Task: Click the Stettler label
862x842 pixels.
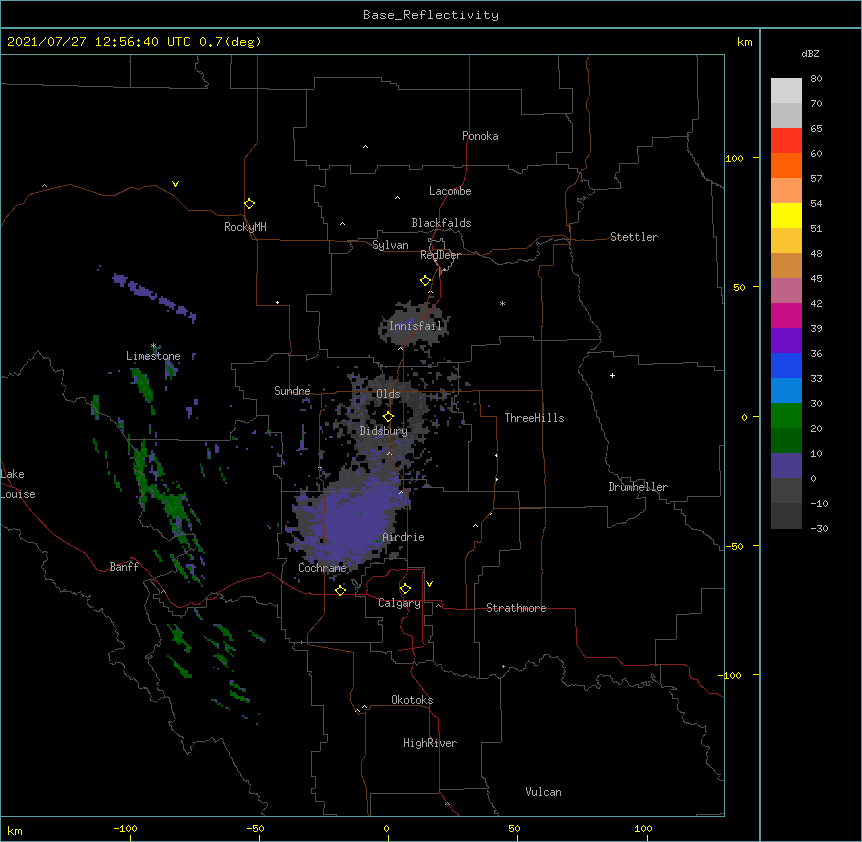Action: click(634, 237)
